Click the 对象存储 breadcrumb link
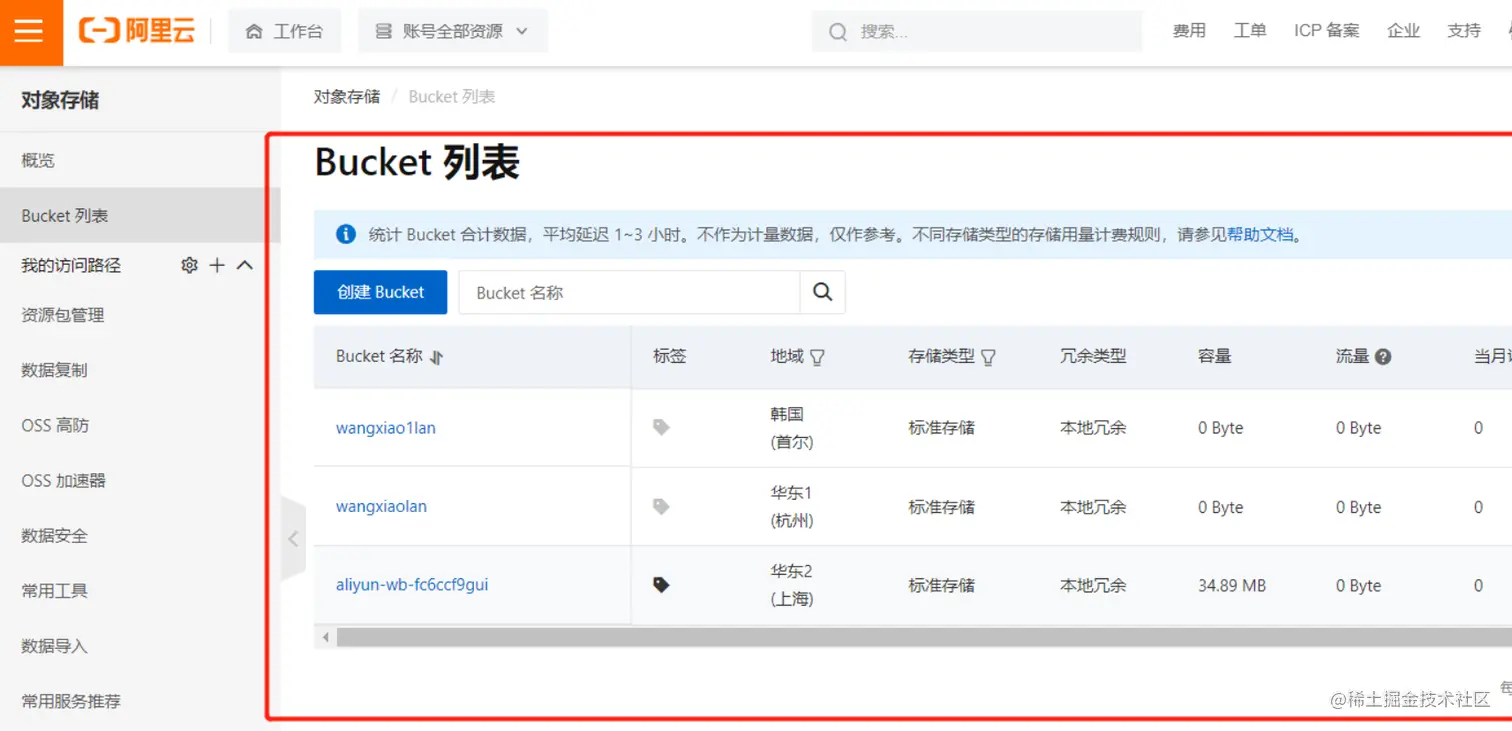The width and height of the screenshot is (1512, 731). [347, 97]
